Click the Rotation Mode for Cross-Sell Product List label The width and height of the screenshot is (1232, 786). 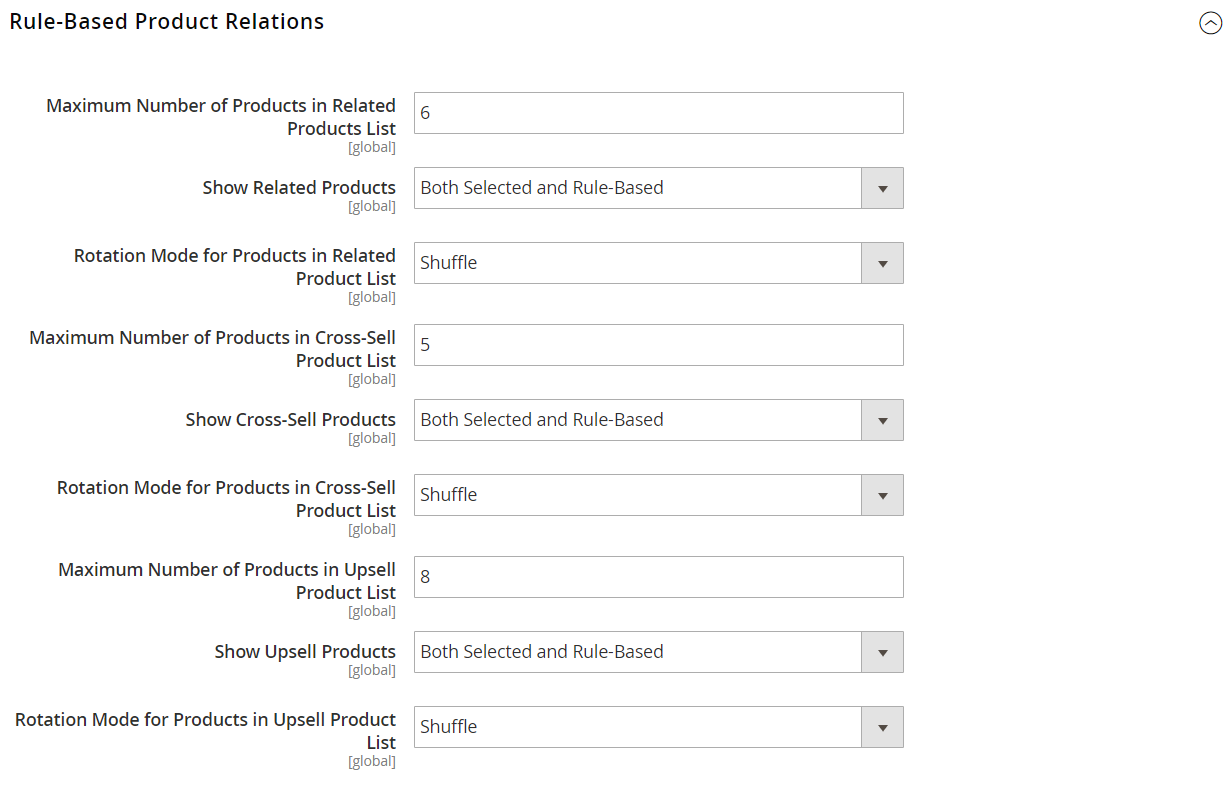click(x=226, y=499)
